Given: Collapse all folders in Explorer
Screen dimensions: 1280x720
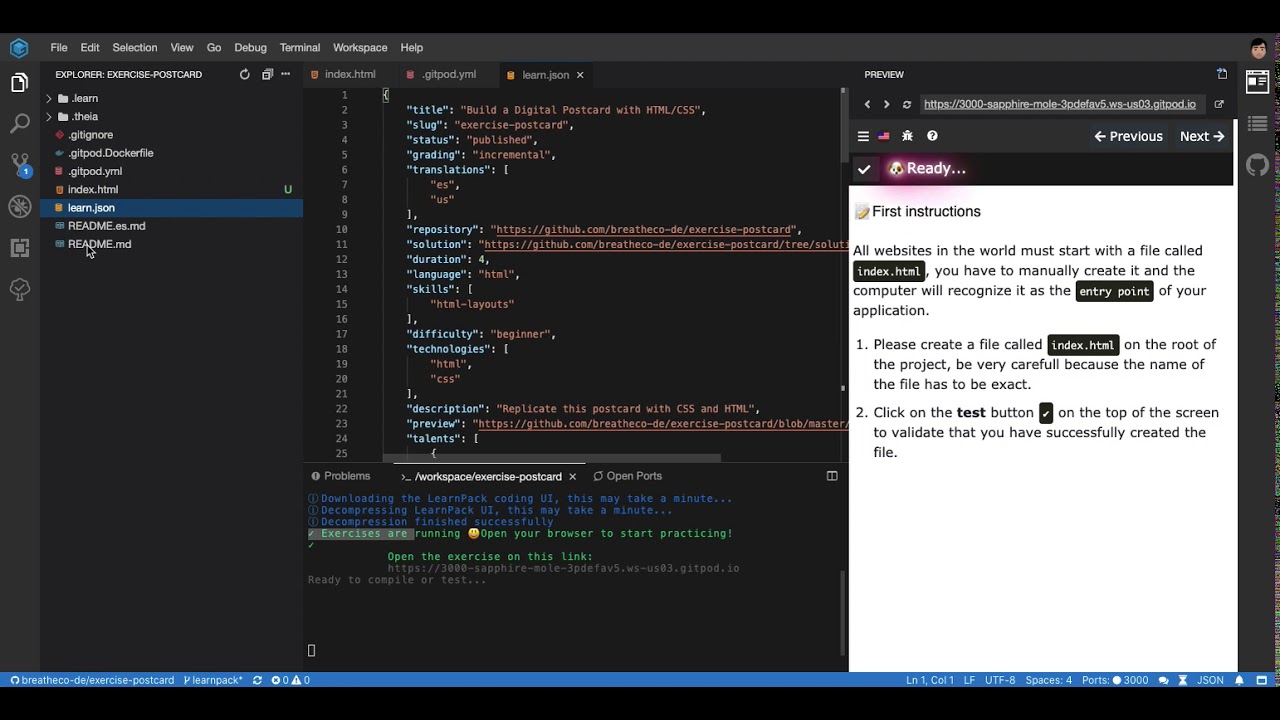Looking at the screenshot, I should [267, 74].
